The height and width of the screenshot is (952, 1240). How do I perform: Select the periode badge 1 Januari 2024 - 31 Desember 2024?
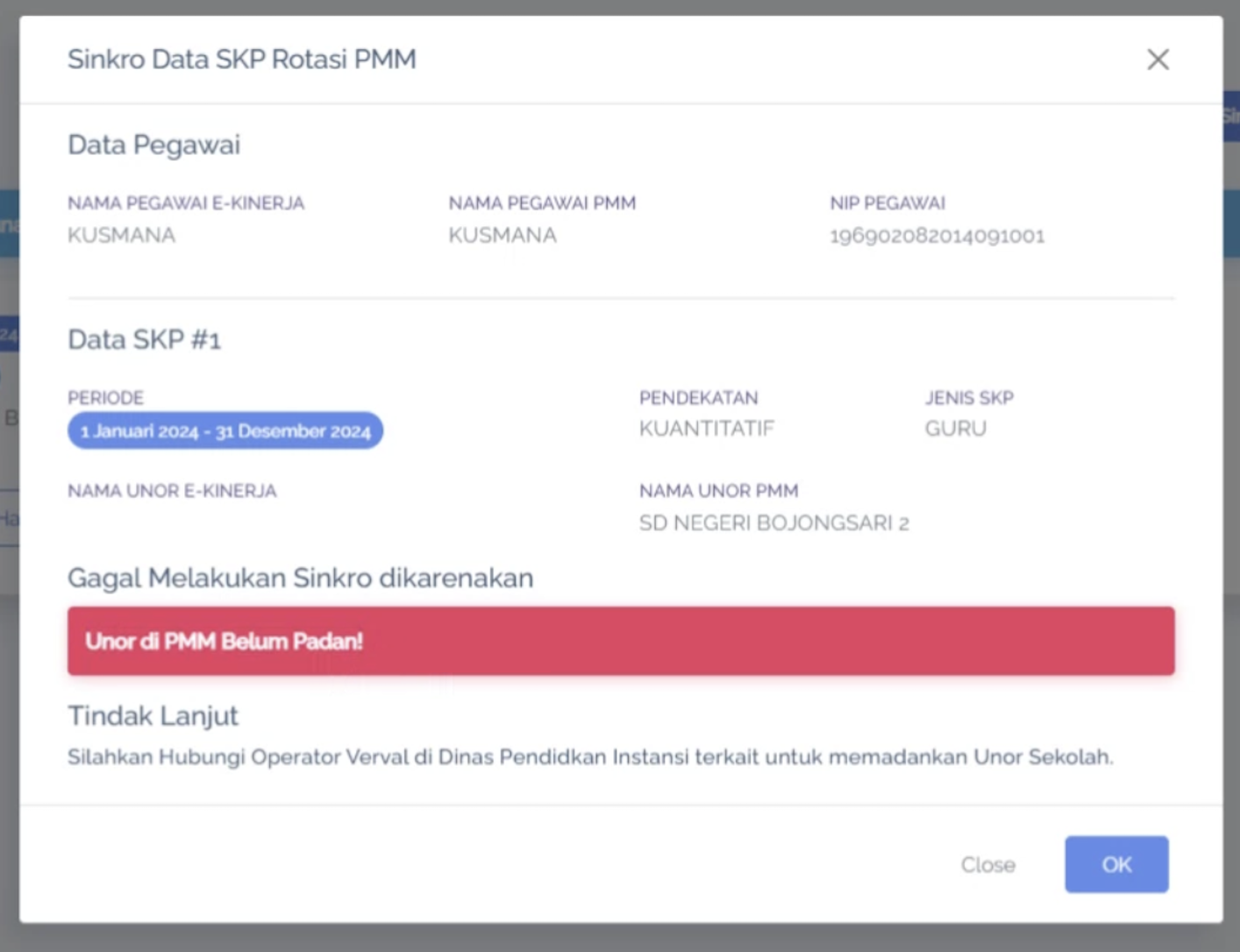click(x=225, y=430)
